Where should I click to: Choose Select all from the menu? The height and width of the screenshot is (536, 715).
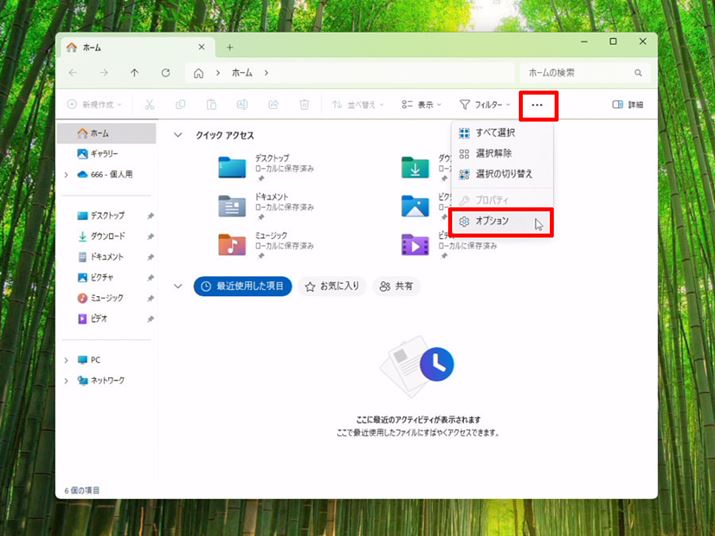495,133
